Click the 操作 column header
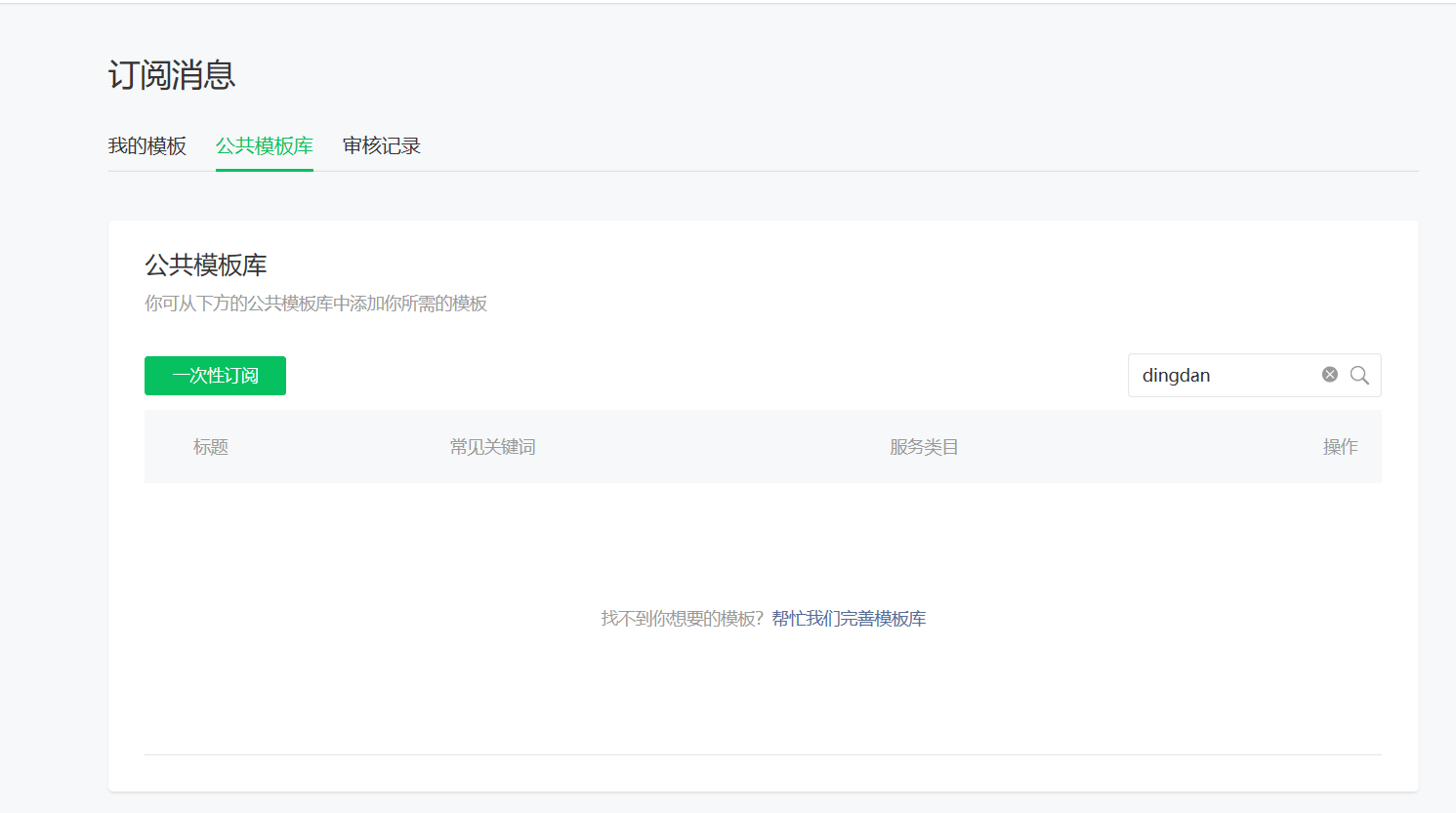Image resolution: width=1456 pixels, height=813 pixels. click(x=1340, y=446)
